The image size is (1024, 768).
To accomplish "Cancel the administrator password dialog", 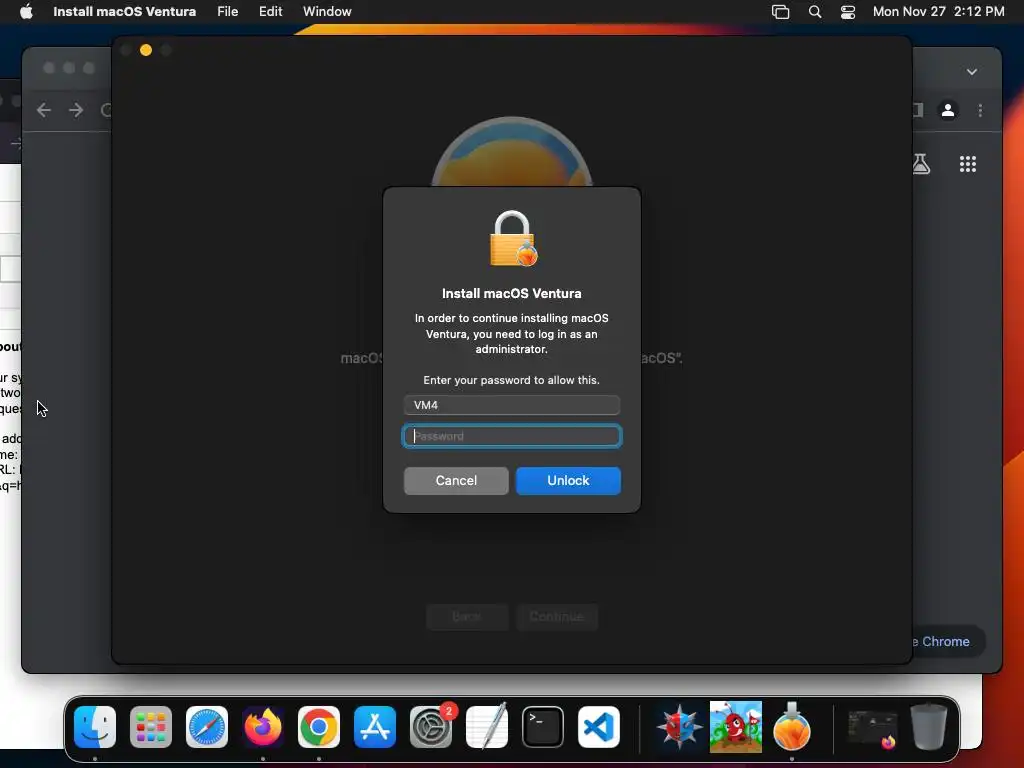I will tap(456, 481).
